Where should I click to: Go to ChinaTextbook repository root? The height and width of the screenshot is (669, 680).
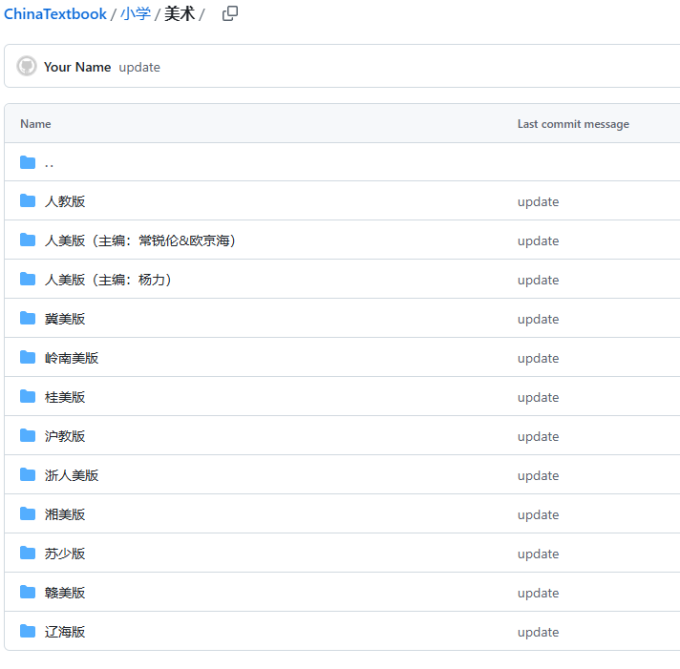[55, 14]
